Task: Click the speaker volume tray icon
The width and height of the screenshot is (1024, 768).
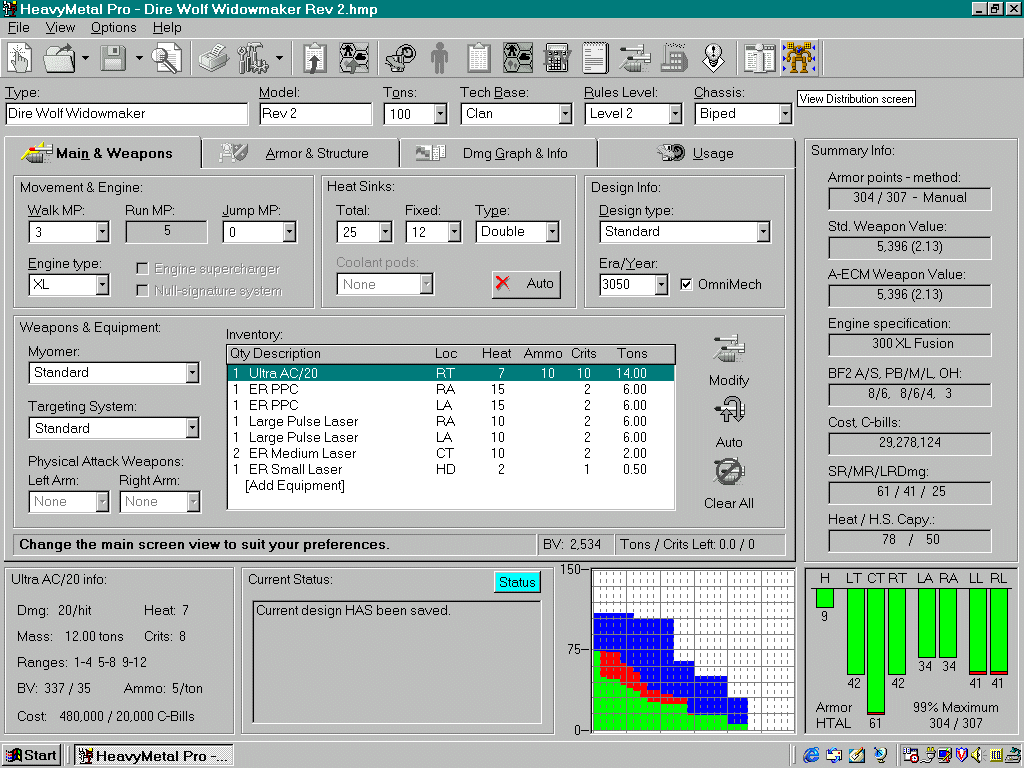Action: point(976,756)
